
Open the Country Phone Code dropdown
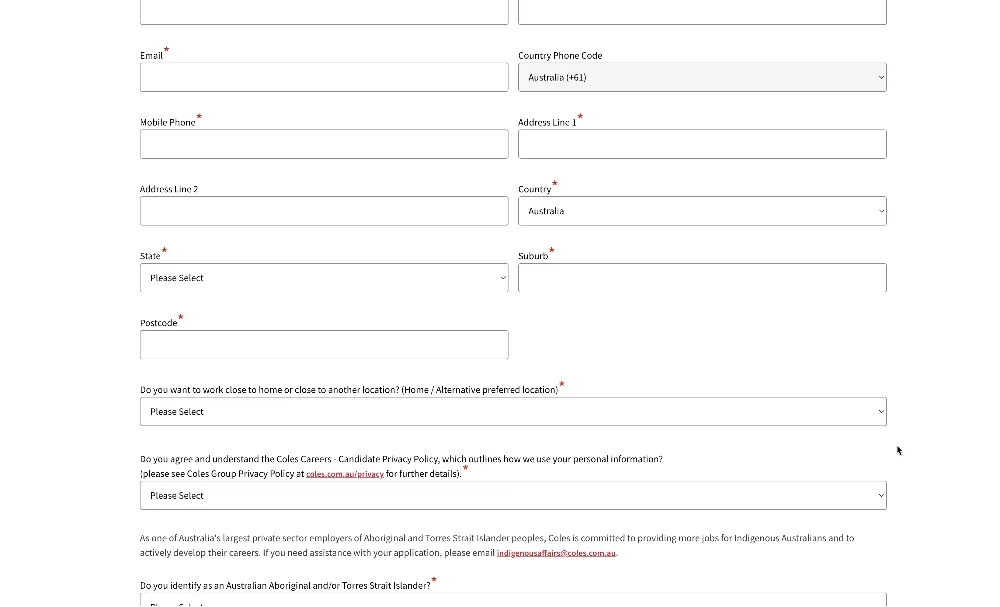click(x=702, y=77)
